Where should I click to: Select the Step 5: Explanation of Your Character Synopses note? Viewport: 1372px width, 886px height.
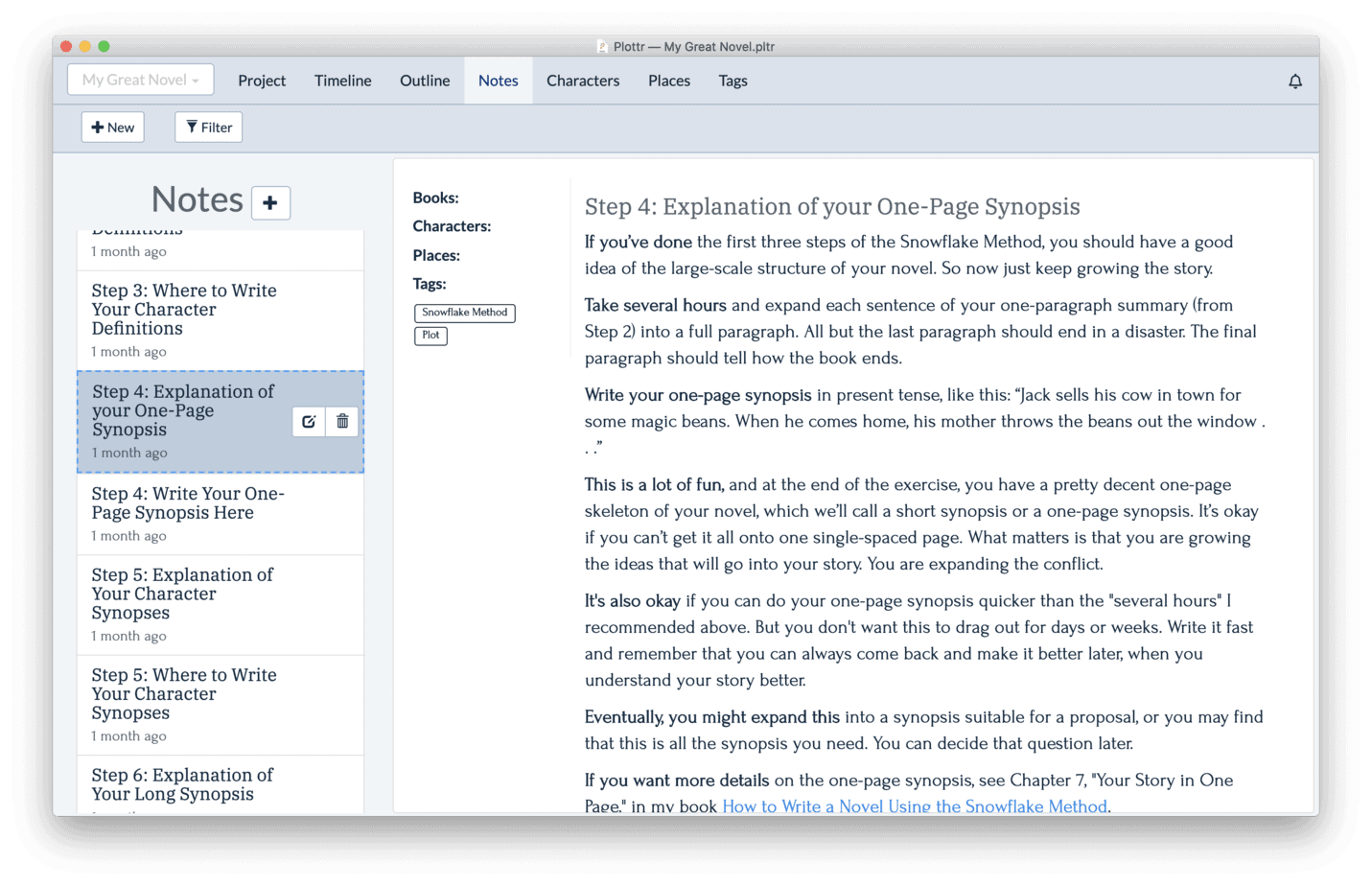pos(221,605)
